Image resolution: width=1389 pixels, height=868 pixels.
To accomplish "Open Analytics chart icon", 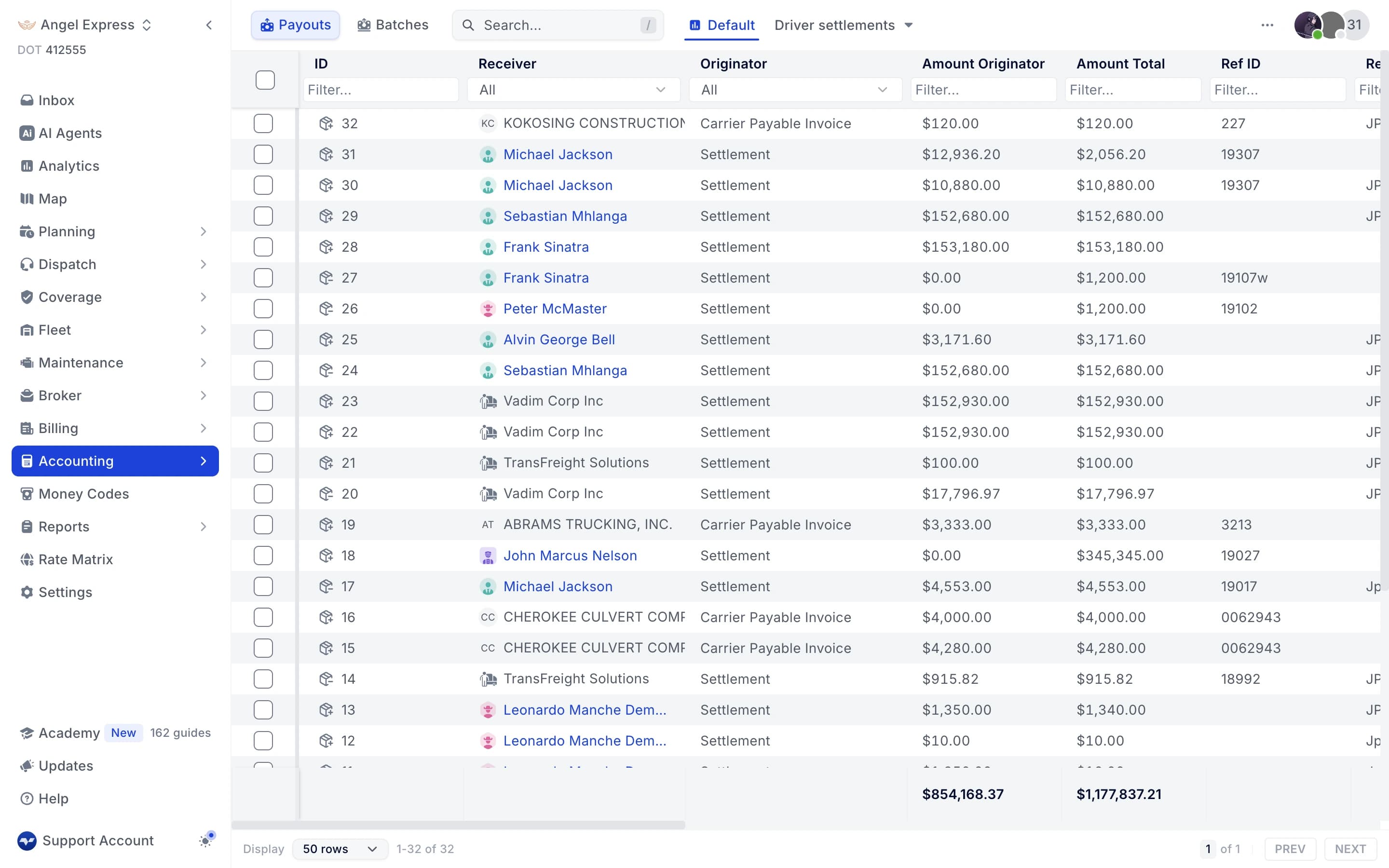I will point(27,166).
